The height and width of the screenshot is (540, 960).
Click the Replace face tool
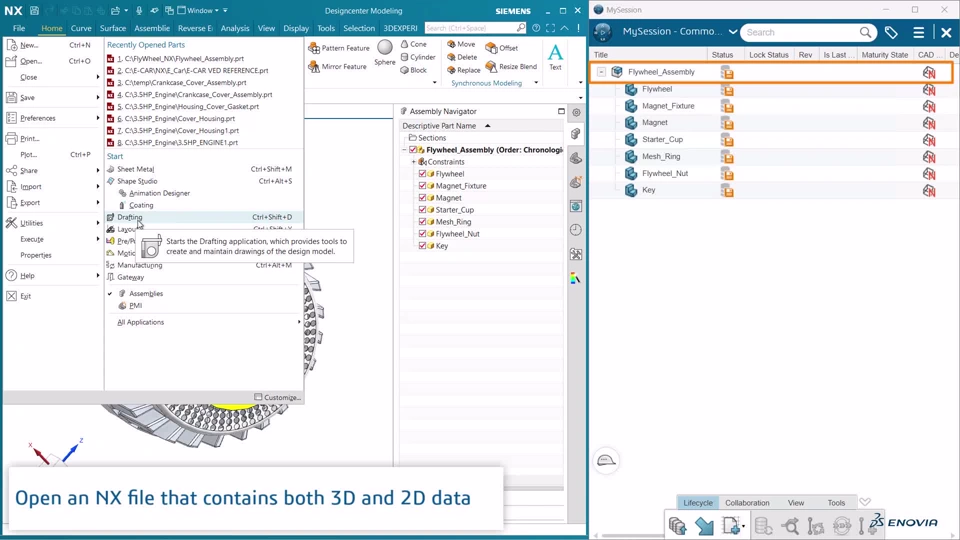[x=463, y=70]
